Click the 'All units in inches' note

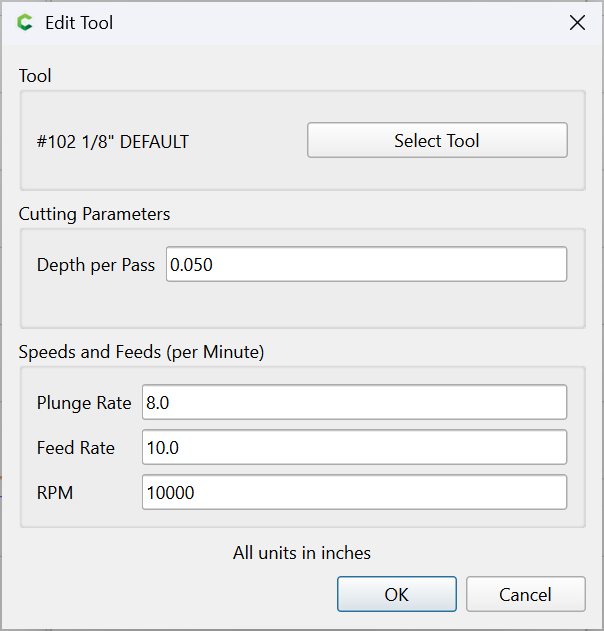point(302,553)
